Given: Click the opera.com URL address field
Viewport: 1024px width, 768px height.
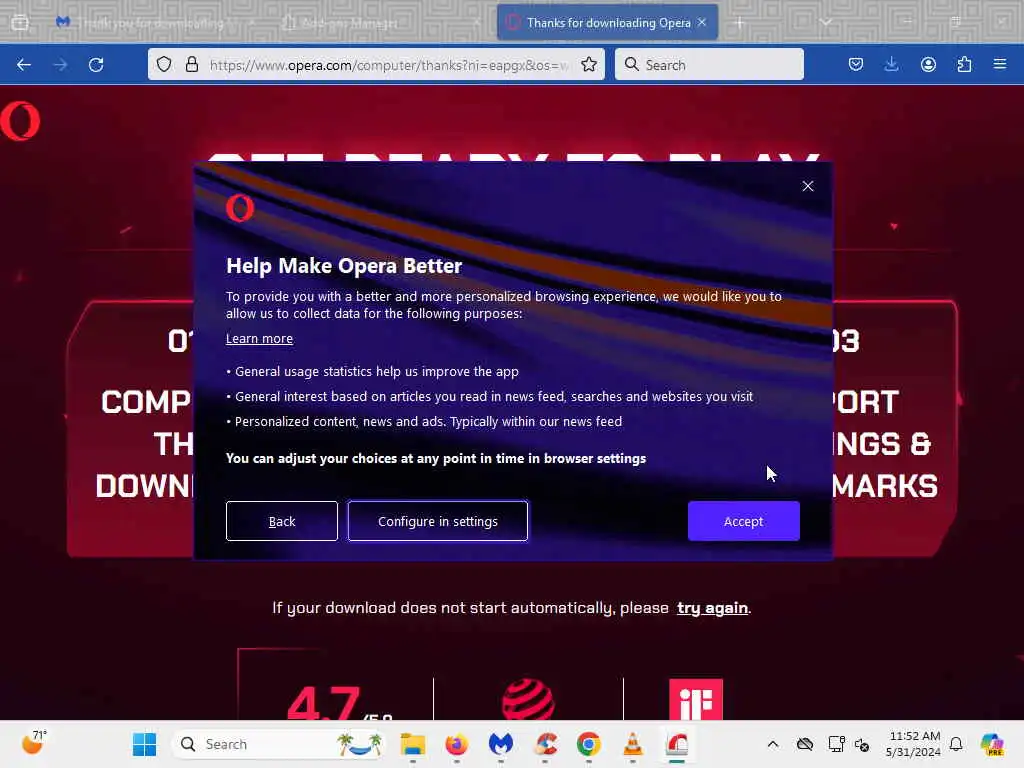Looking at the screenshot, I should click(x=389, y=65).
